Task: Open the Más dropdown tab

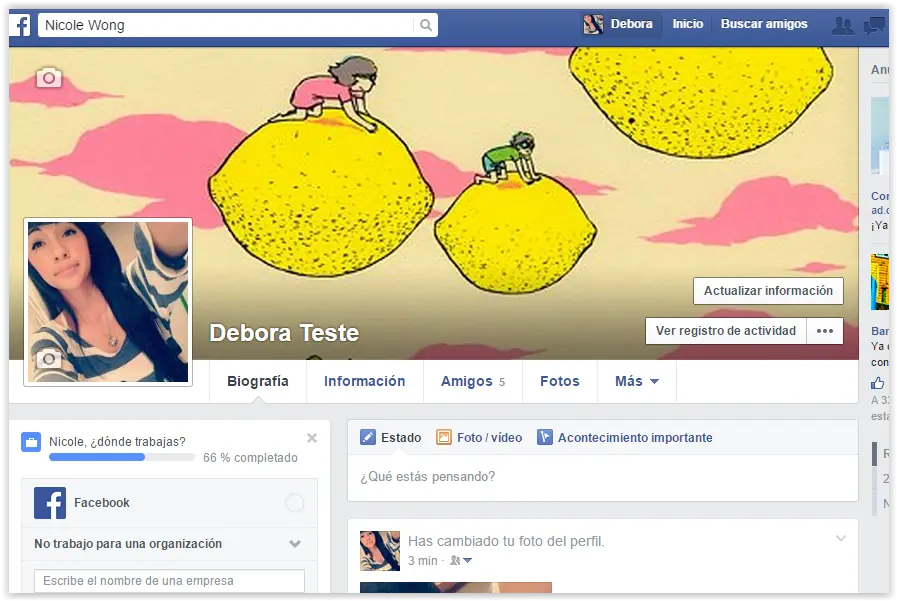Action: (637, 381)
